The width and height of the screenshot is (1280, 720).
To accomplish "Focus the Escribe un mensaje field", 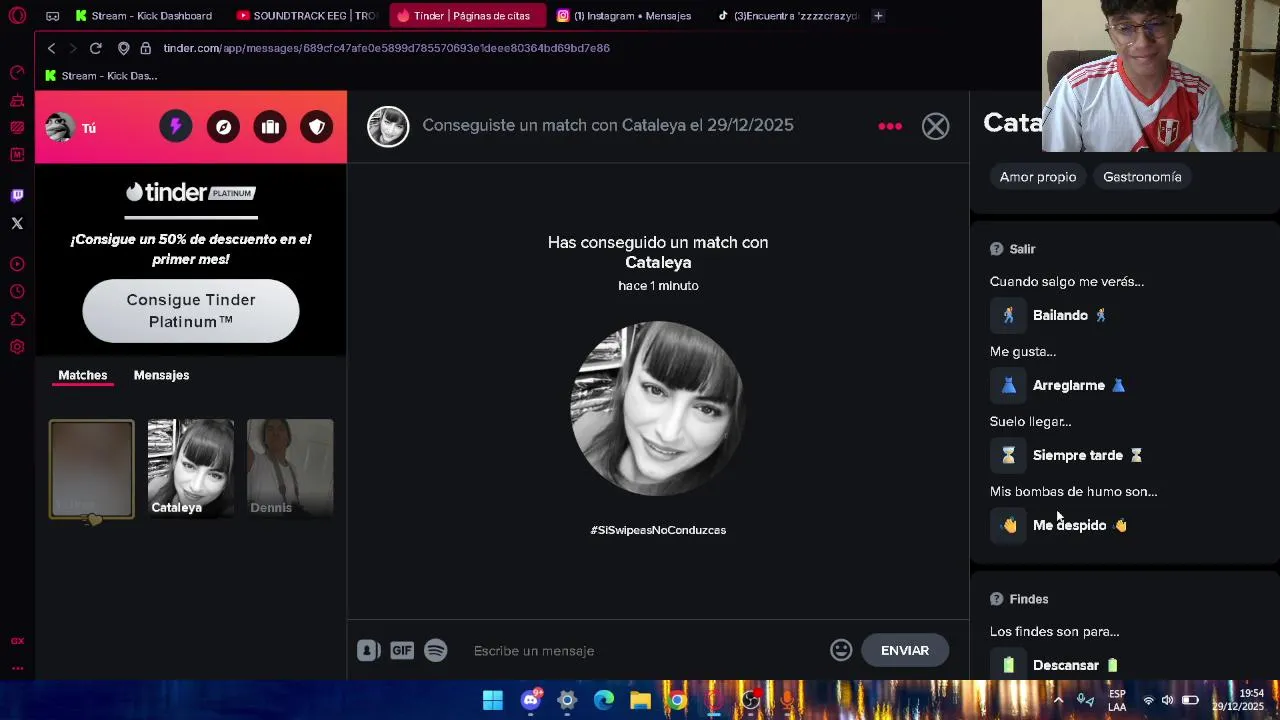I will click(x=645, y=651).
